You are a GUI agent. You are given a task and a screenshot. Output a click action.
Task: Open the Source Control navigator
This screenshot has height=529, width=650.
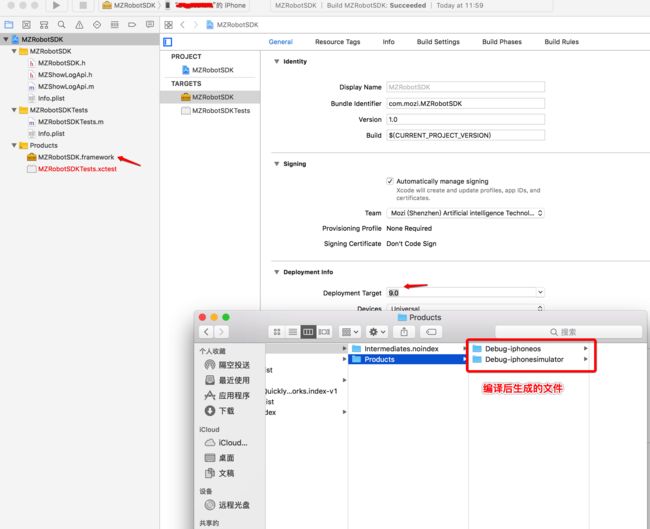point(26,25)
